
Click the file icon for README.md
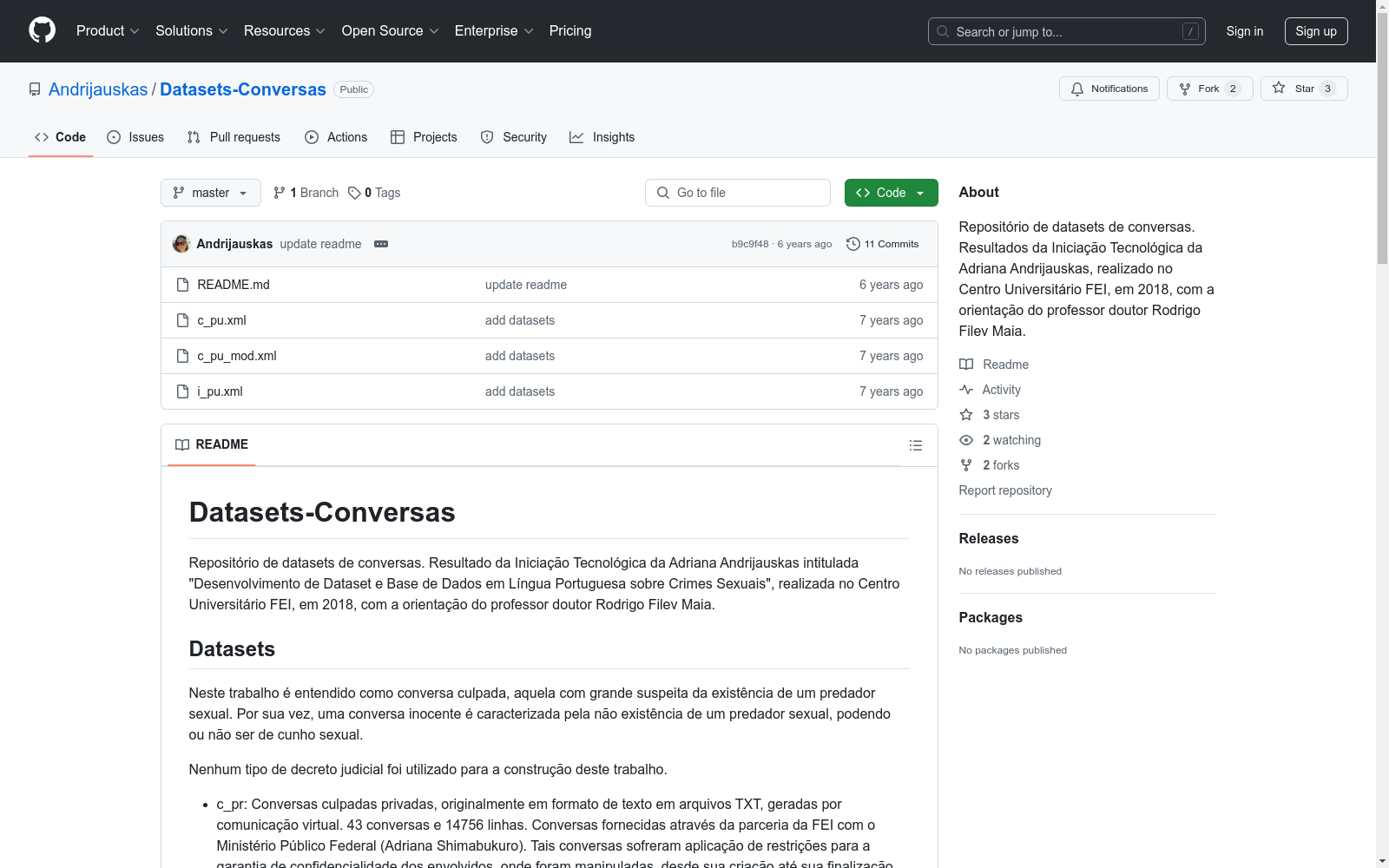click(x=182, y=285)
